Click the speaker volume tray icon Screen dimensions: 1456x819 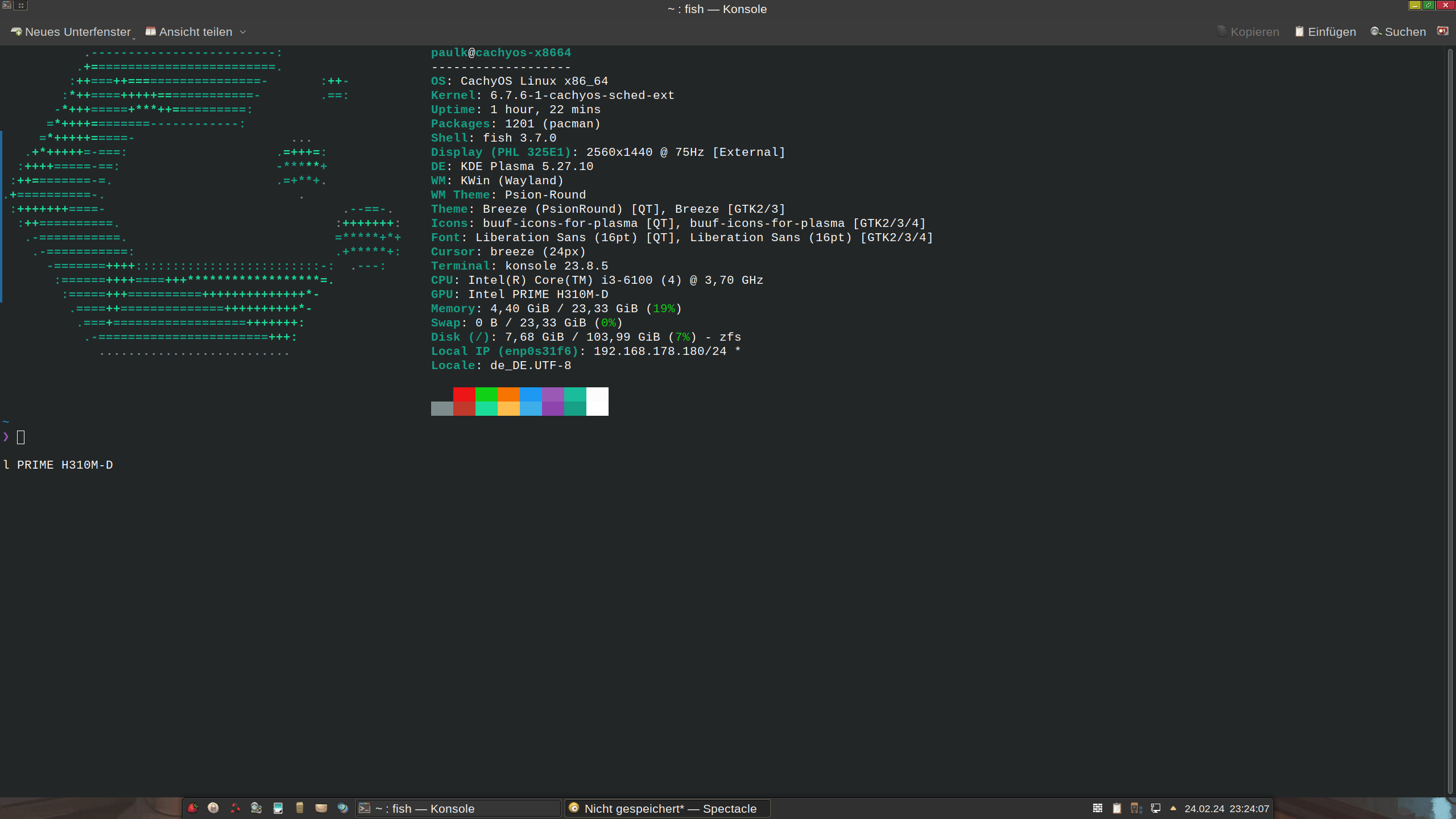[1136, 808]
